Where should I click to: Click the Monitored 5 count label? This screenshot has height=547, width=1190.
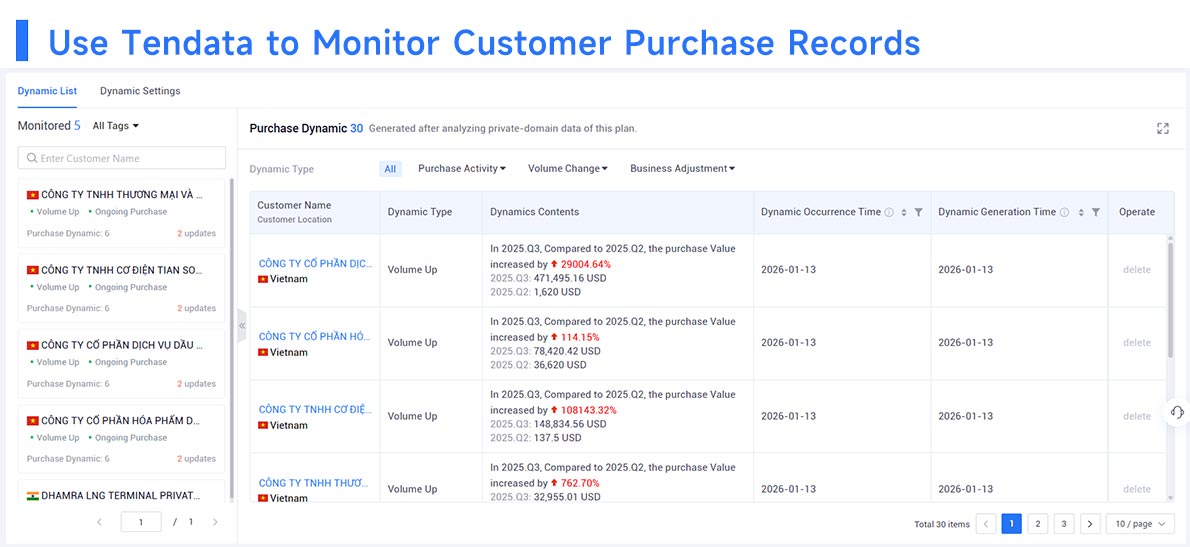[x=49, y=126]
